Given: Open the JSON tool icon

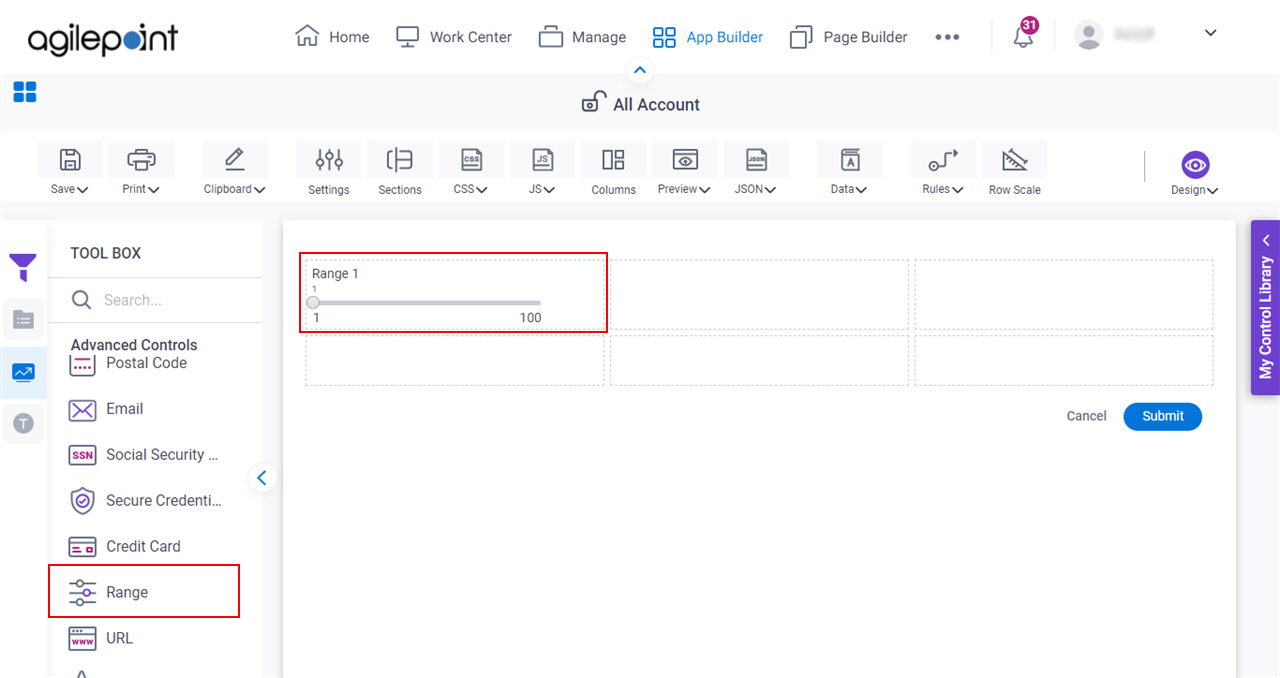Looking at the screenshot, I should pyautogui.click(x=757, y=159).
